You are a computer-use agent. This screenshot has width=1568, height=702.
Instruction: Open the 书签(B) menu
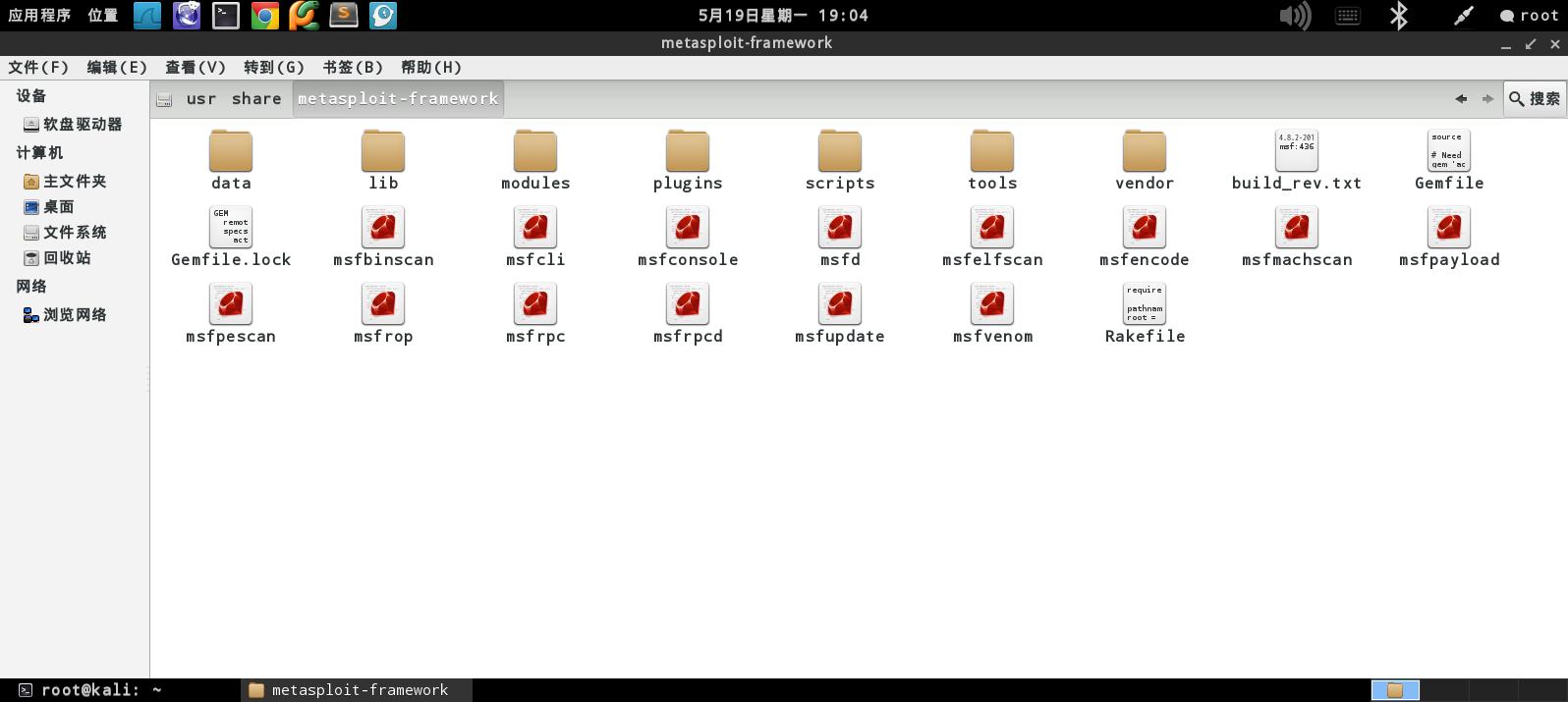click(353, 67)
